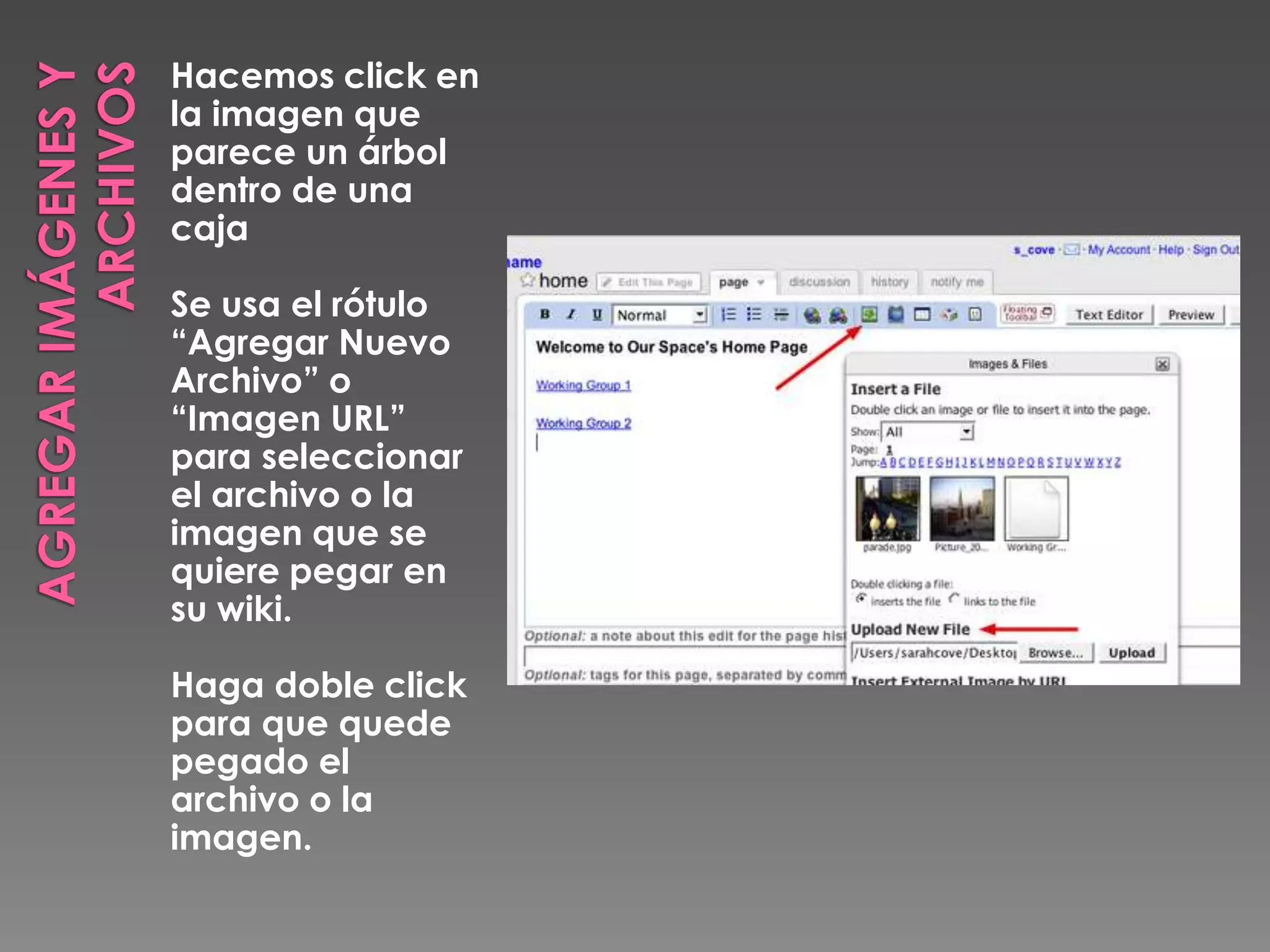Click the 'Upload New File' heading
This screenshot has width=1270, height=952.
(910, 629)
